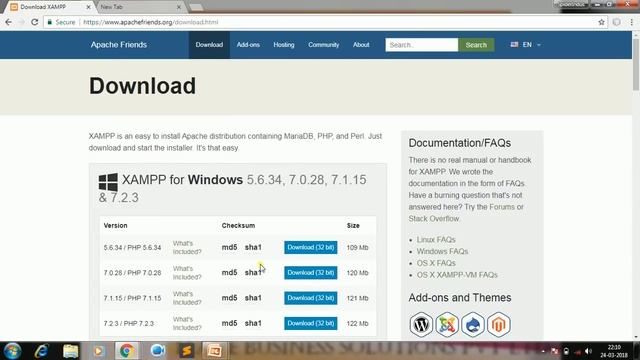640x360 pixels.
Task: Open the Forums link
Action: pyautogui.click(x=502, y=207)
